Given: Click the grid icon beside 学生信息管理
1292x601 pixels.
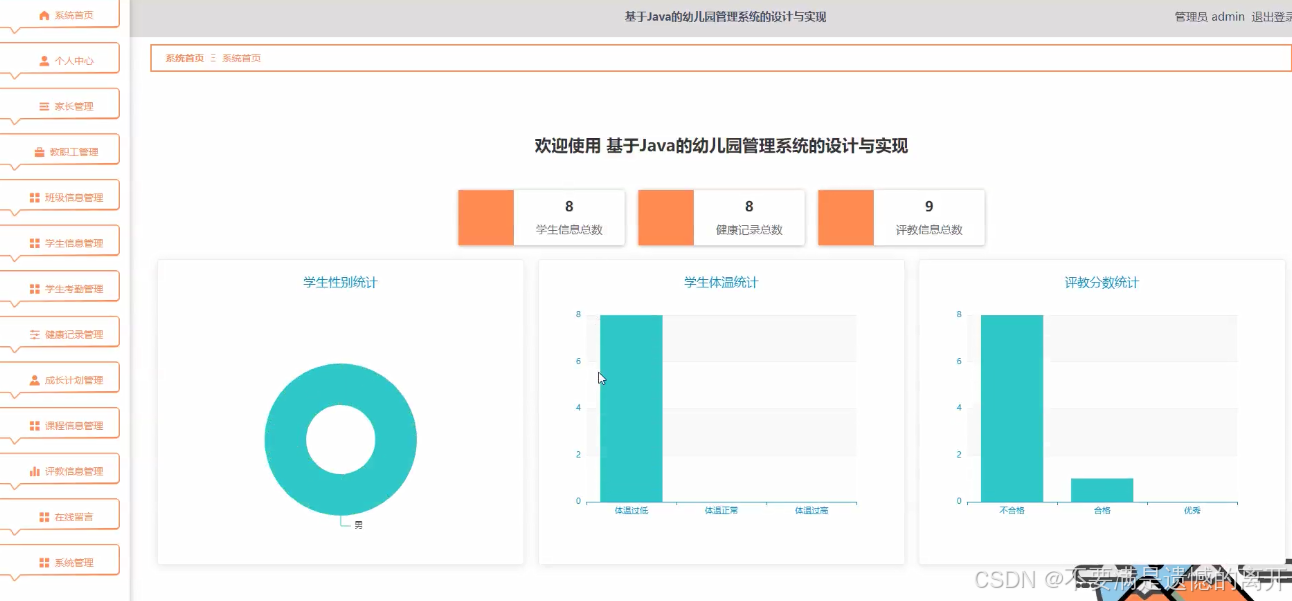Looking at the screenshot, I should tap(35, 243).
